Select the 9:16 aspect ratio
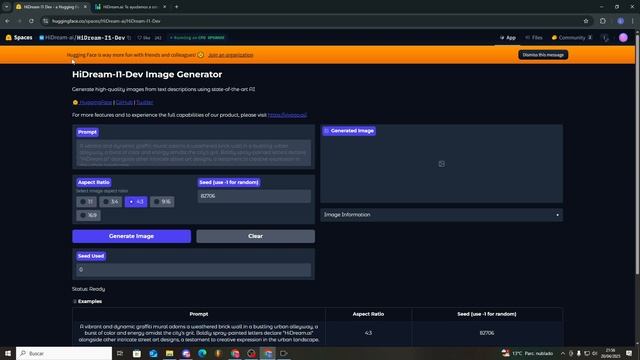Image resolution: width=640 pixels, height=360 pixels. point(162,202)
